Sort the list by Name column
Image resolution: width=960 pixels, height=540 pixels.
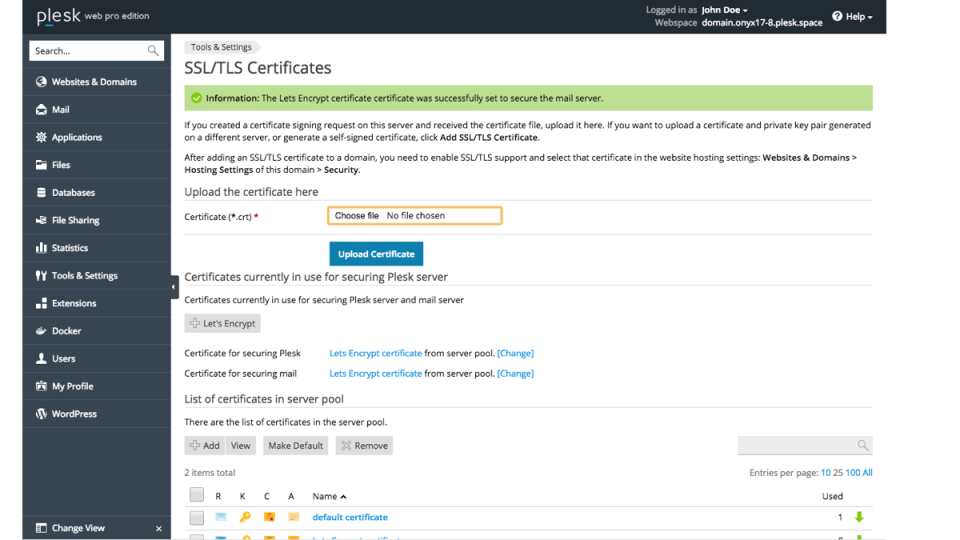(x=329, y=496)
